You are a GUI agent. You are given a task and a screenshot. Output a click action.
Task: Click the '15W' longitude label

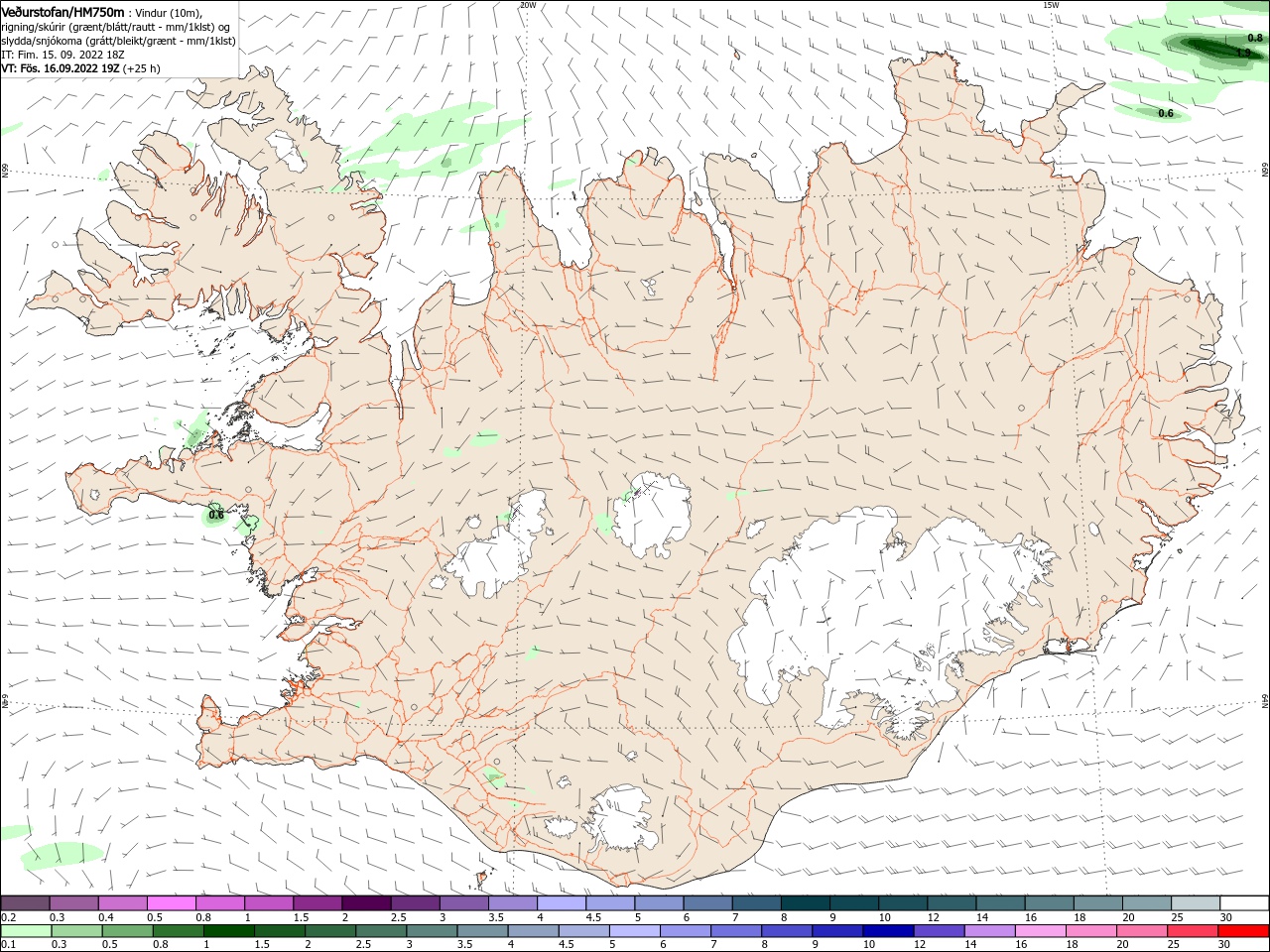[1051, 4]
